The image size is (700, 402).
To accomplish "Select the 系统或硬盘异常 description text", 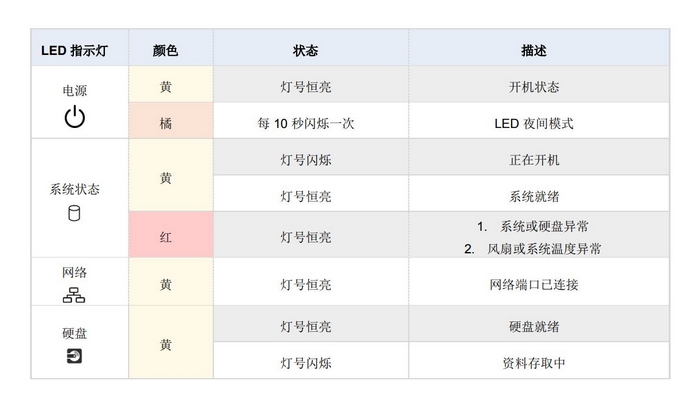I will coord(544,226).
